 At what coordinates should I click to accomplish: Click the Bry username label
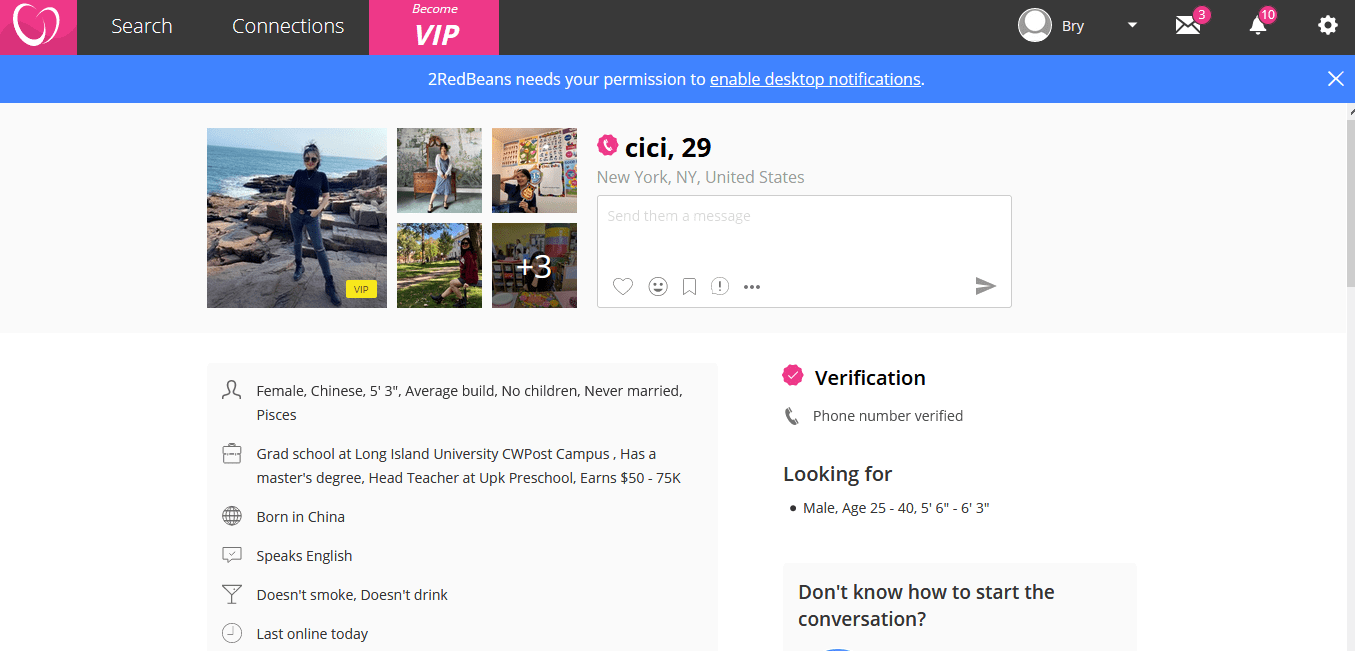pyautogui.click(x=1073, y=26)
